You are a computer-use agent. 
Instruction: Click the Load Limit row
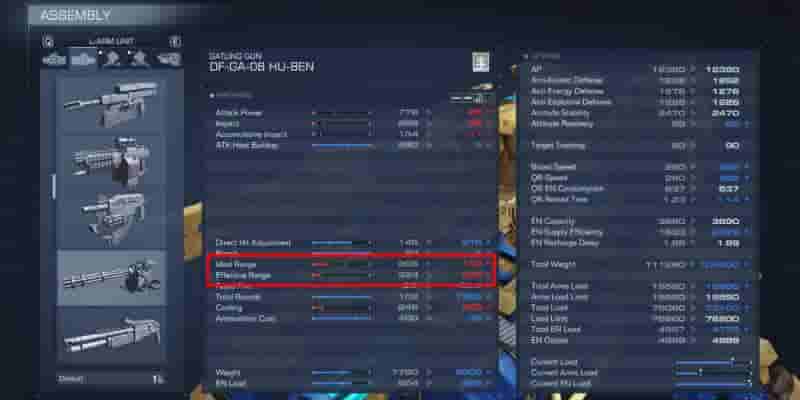(x=641, y=318)
